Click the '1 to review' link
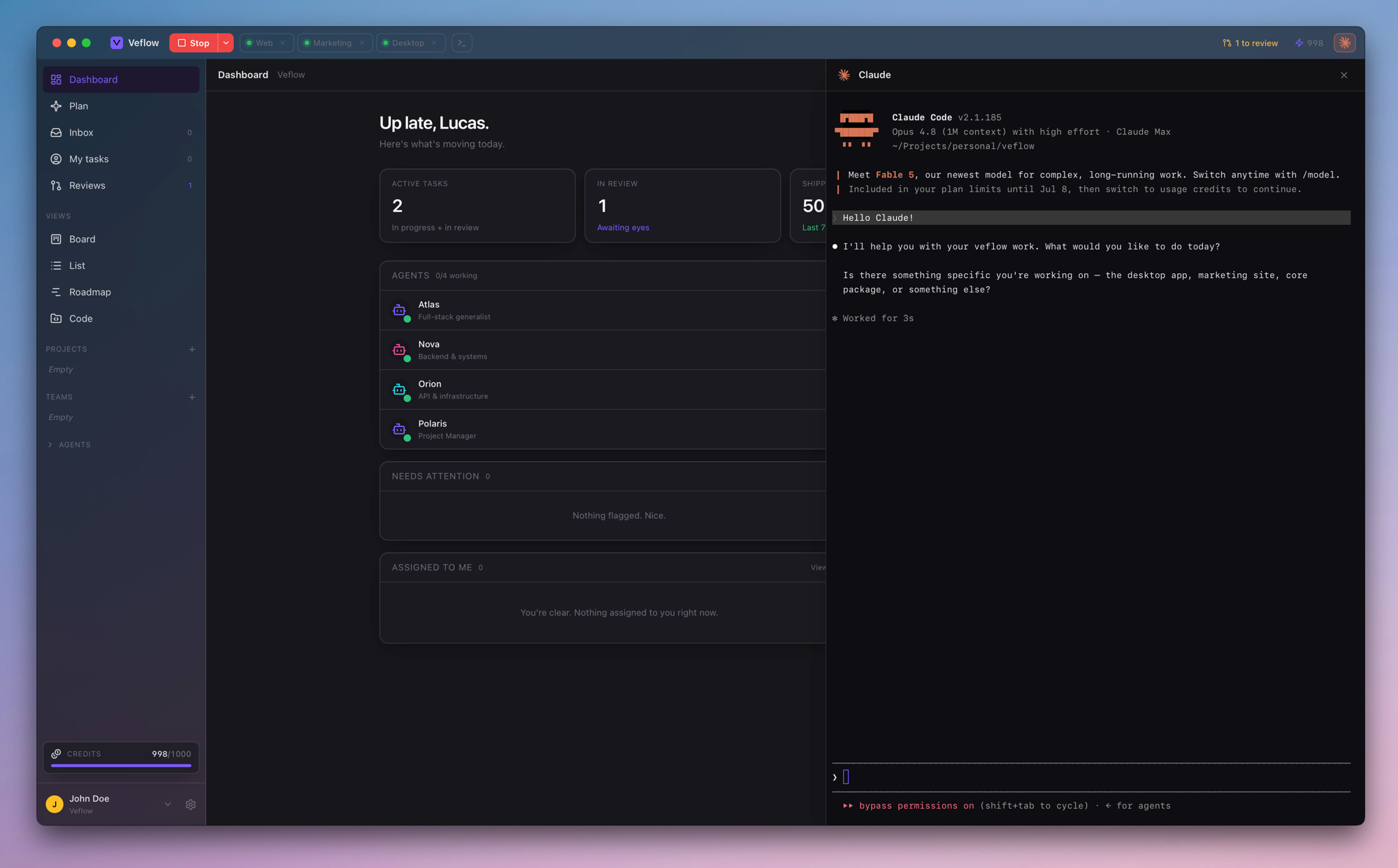This screenshot has height=868, width=1398. point(1251,43)
